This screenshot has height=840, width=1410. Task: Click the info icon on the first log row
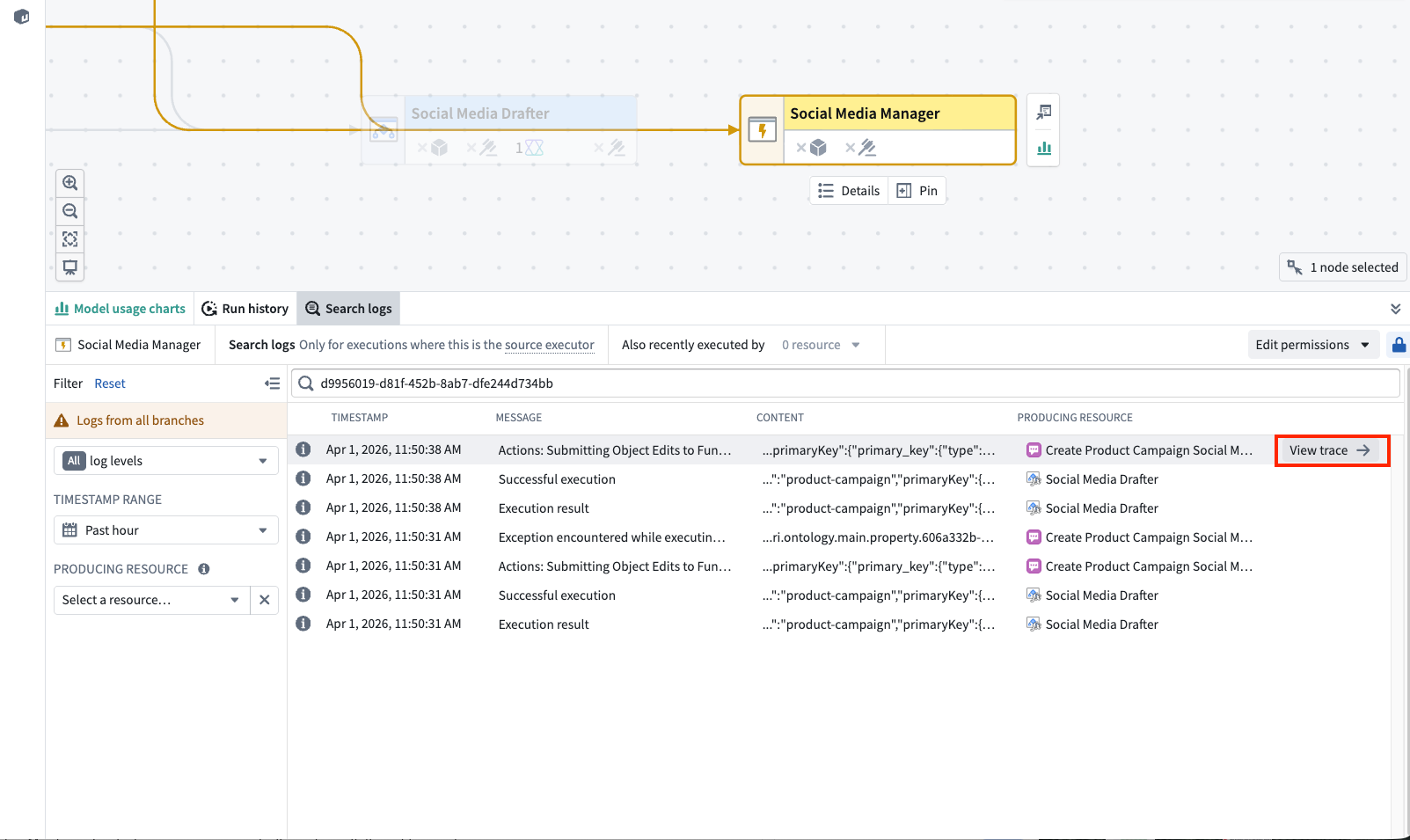[x=303, y=449]
